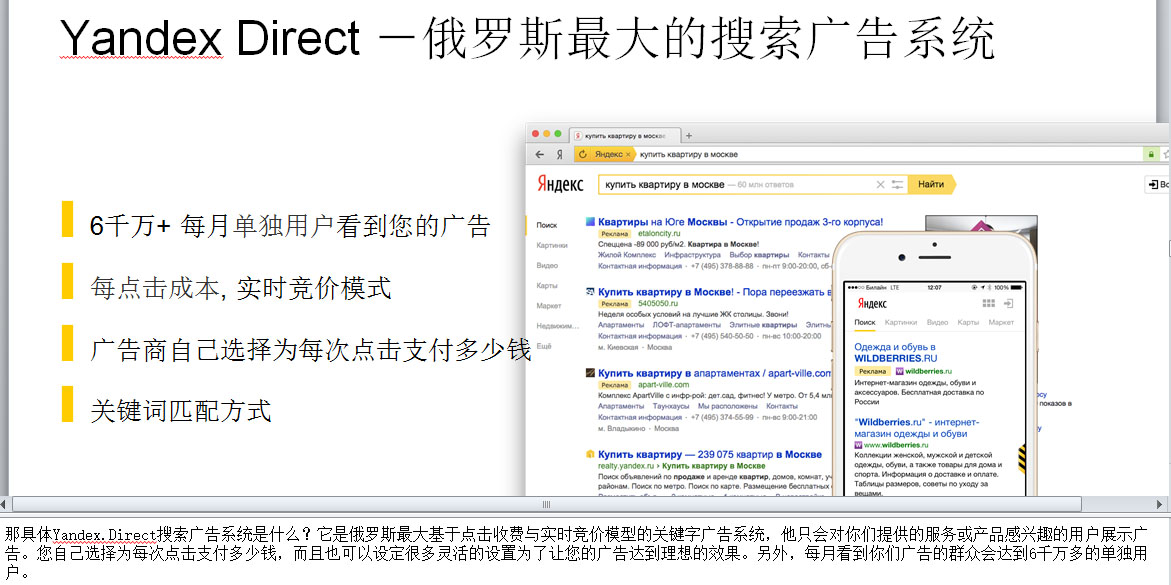Click favicon next to realty.yandex.ru result
The height and width of the screenshot is (585, 1171).
590,454
